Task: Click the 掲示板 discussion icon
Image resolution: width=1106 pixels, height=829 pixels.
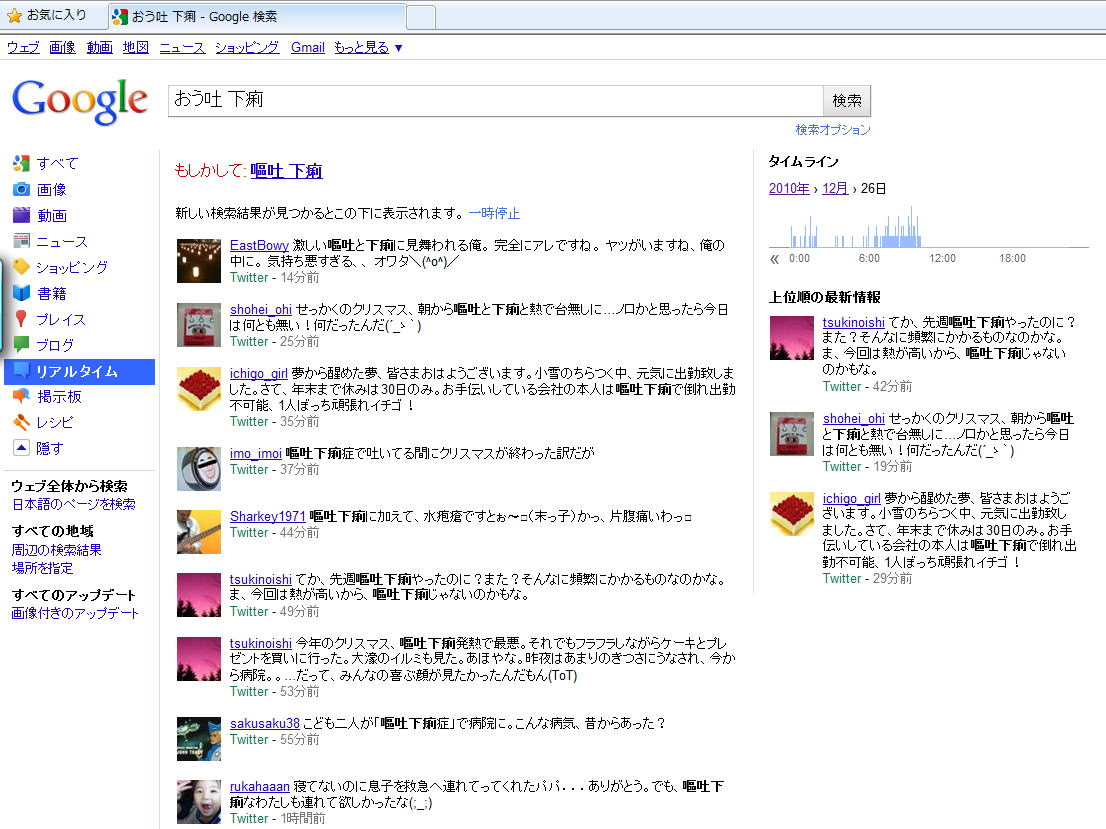Action: click(21, 397)
